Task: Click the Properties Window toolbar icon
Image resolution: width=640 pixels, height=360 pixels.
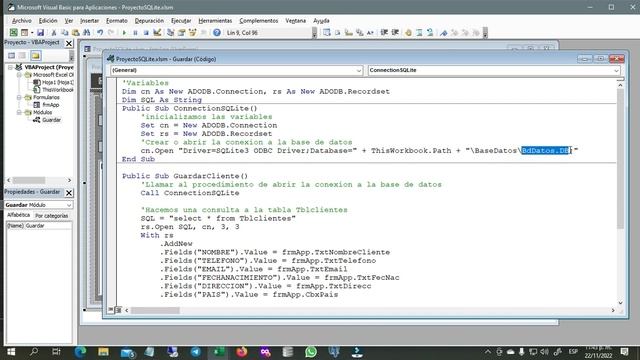Action: pyautogui.click(x=181, y=33)
